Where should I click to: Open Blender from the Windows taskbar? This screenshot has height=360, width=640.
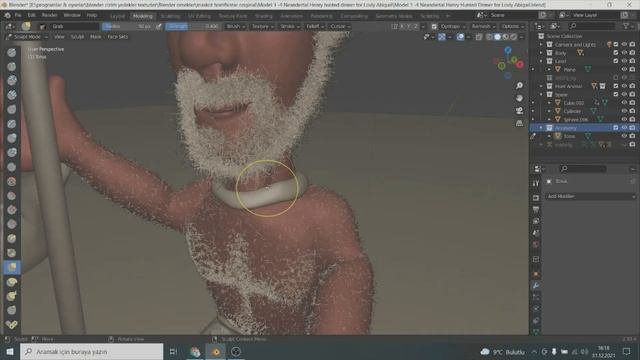pyautogui.click(x=216, y=351)
